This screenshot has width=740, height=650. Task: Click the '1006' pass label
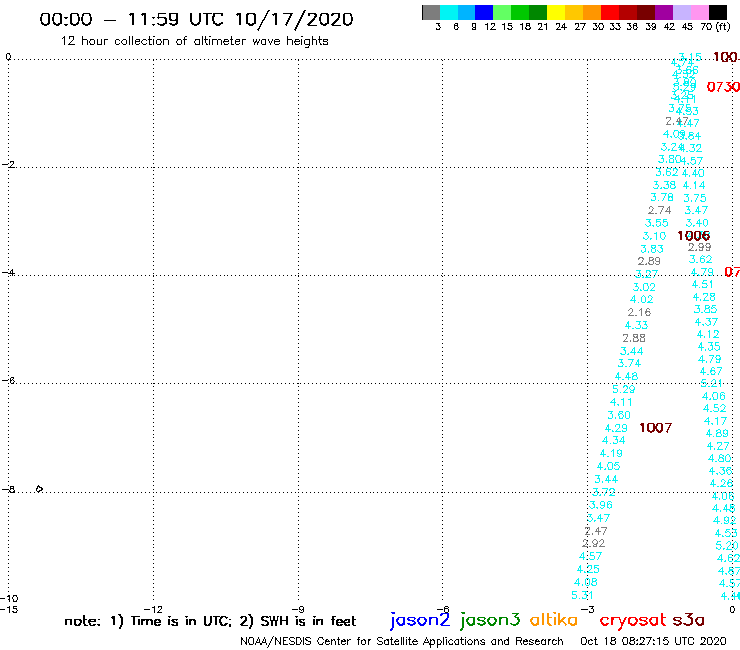point(693,236)
